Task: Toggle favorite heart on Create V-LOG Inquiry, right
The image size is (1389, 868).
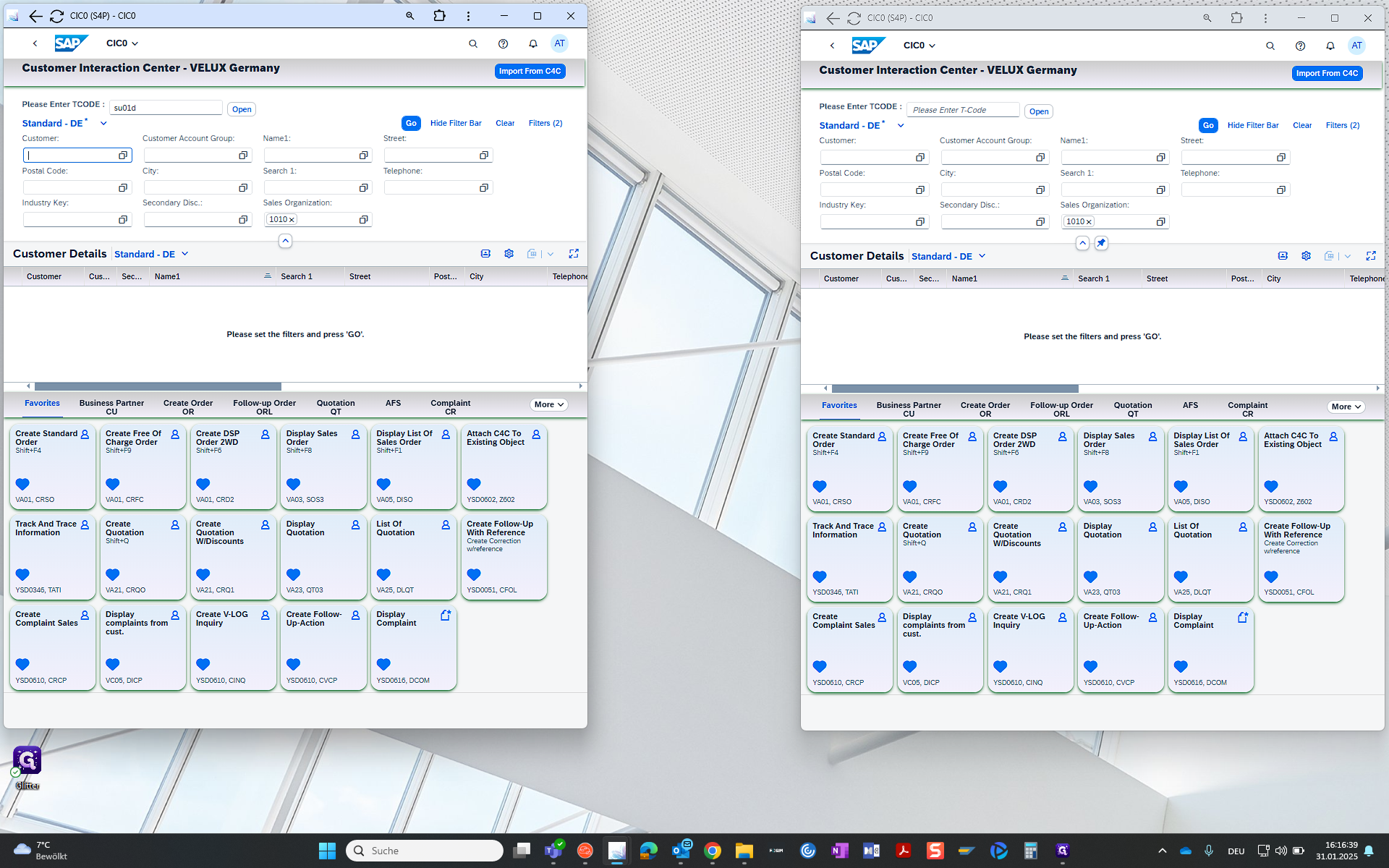Action: click(1001, 666)
